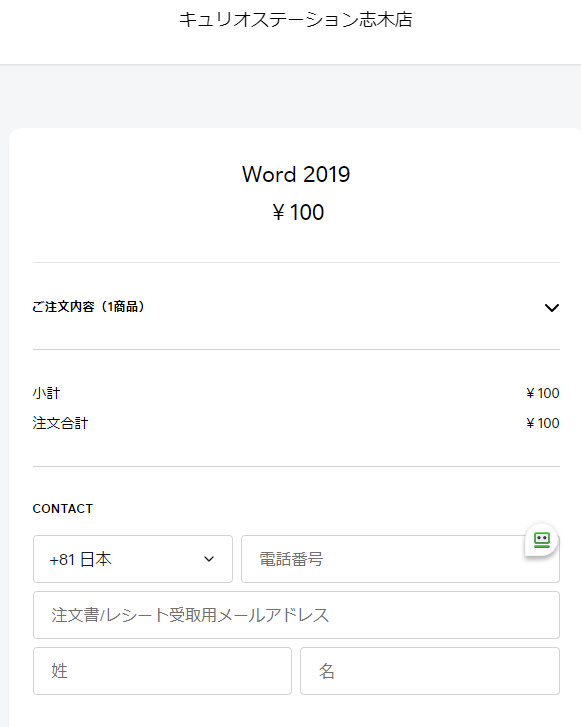Click the Word 2019 product title

tap(296, 175)
